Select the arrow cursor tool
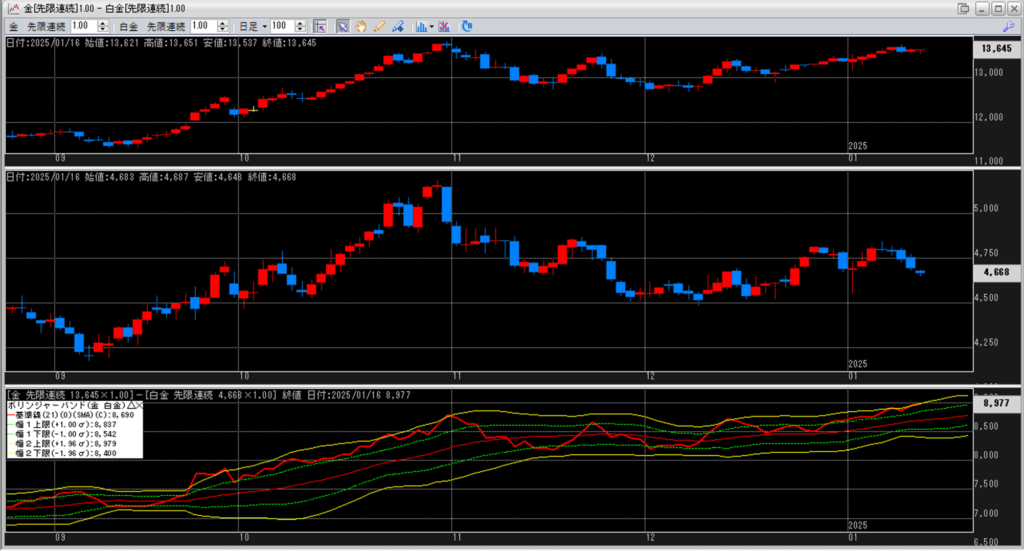This screenshot has height=551, width=1024. (x=342, y=25)
